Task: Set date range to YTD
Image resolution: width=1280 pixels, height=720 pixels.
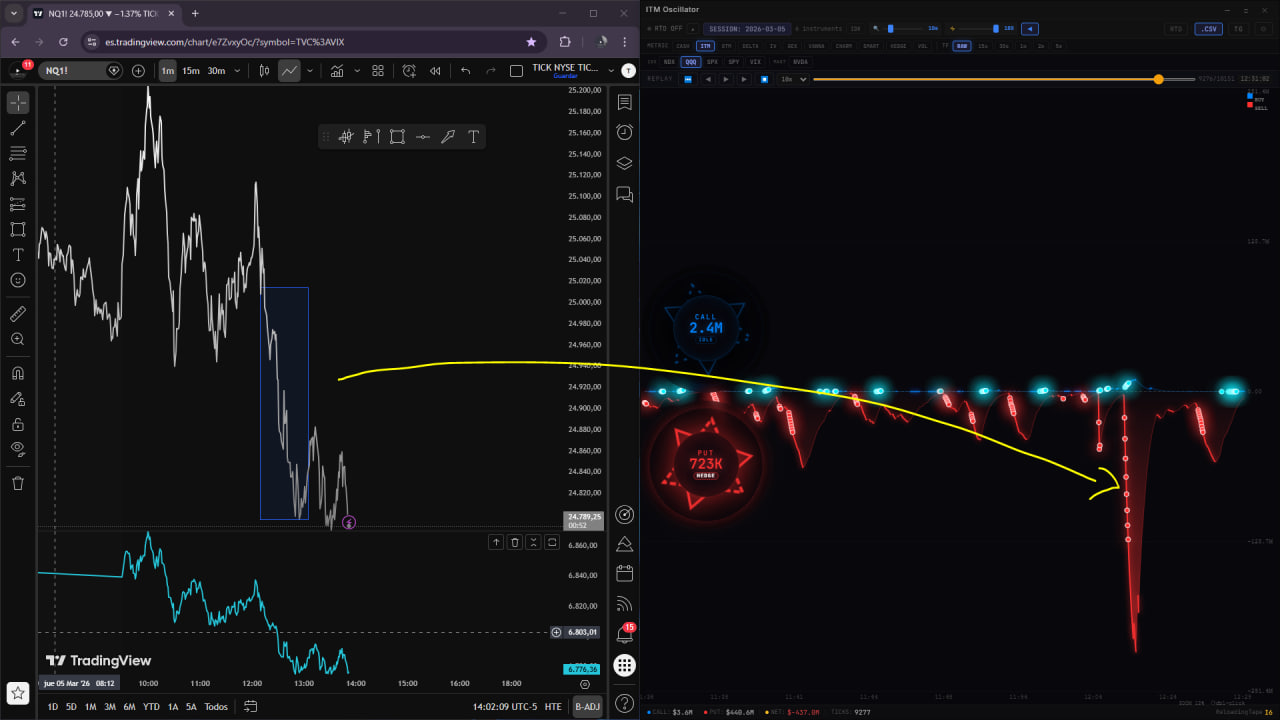Action: point(151,707)
